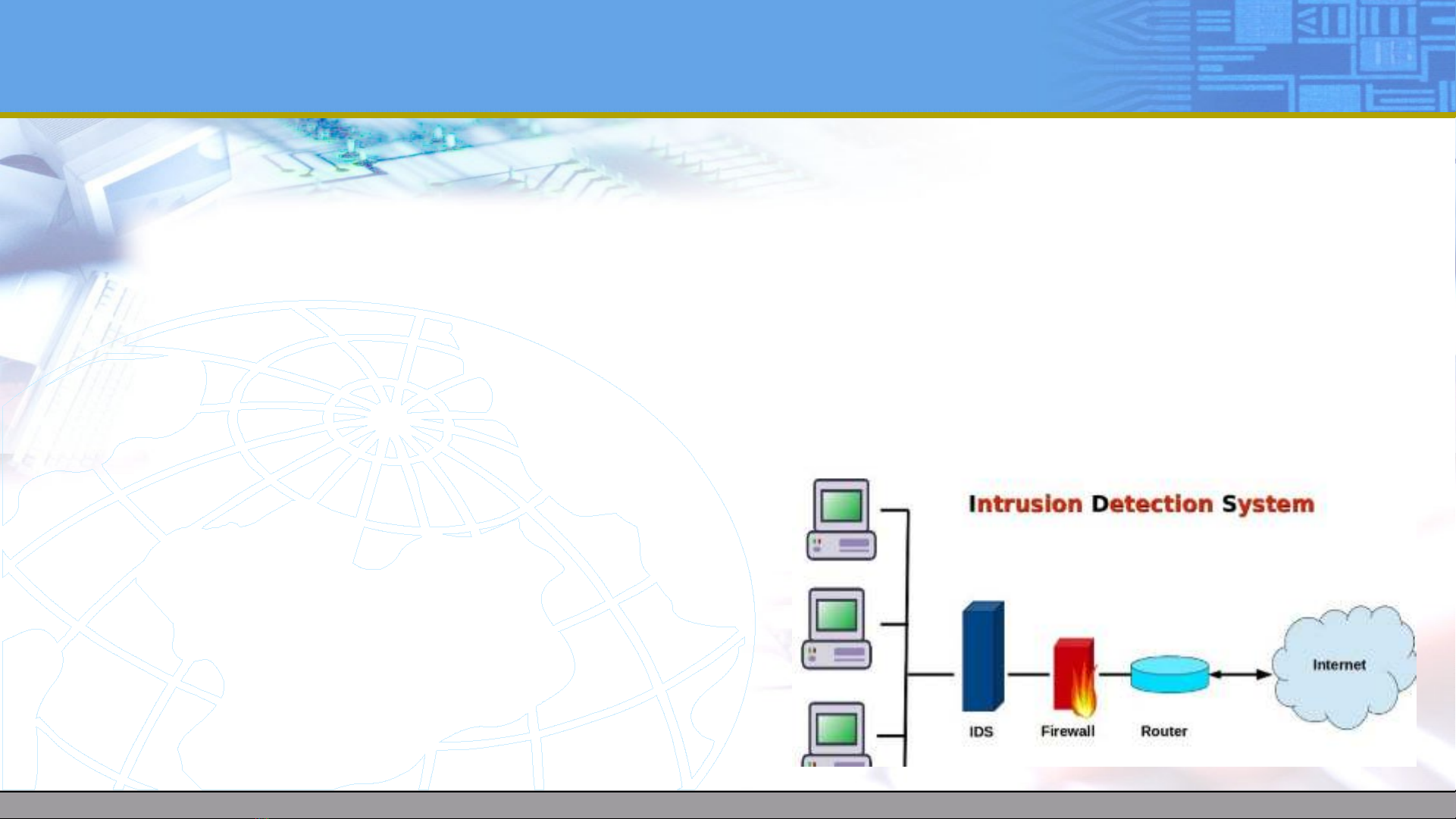Screen dimensions: 1456x819
Task: Click the cyan Router cylinder icon
Action: coord(1169,674)
